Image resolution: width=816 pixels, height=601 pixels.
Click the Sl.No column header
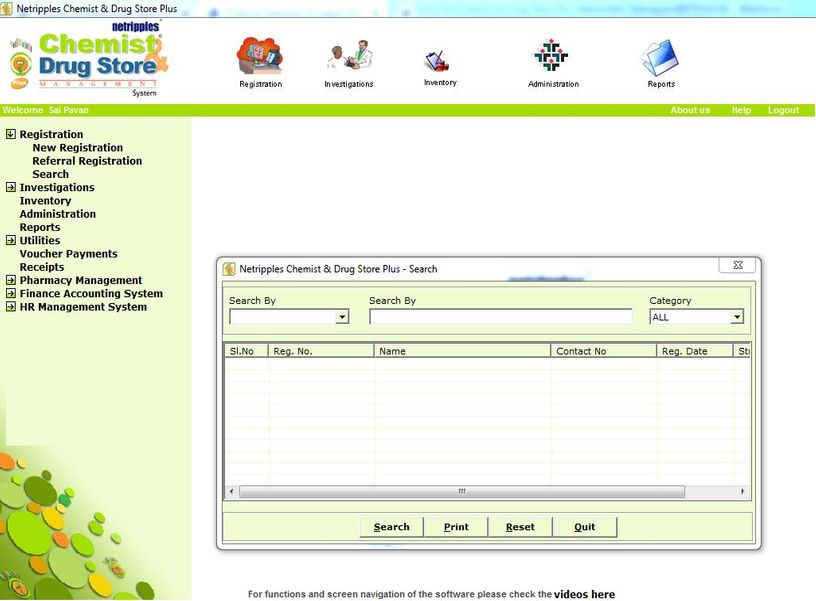pyautogui.click(x=246, y=351)
